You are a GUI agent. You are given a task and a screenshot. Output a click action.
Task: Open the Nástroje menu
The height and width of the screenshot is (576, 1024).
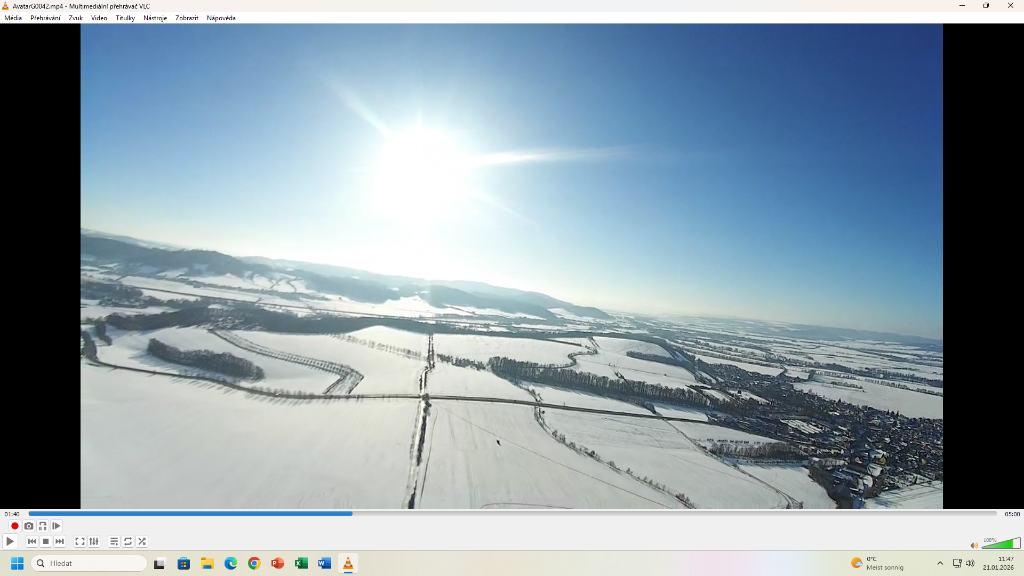[155, 18]
